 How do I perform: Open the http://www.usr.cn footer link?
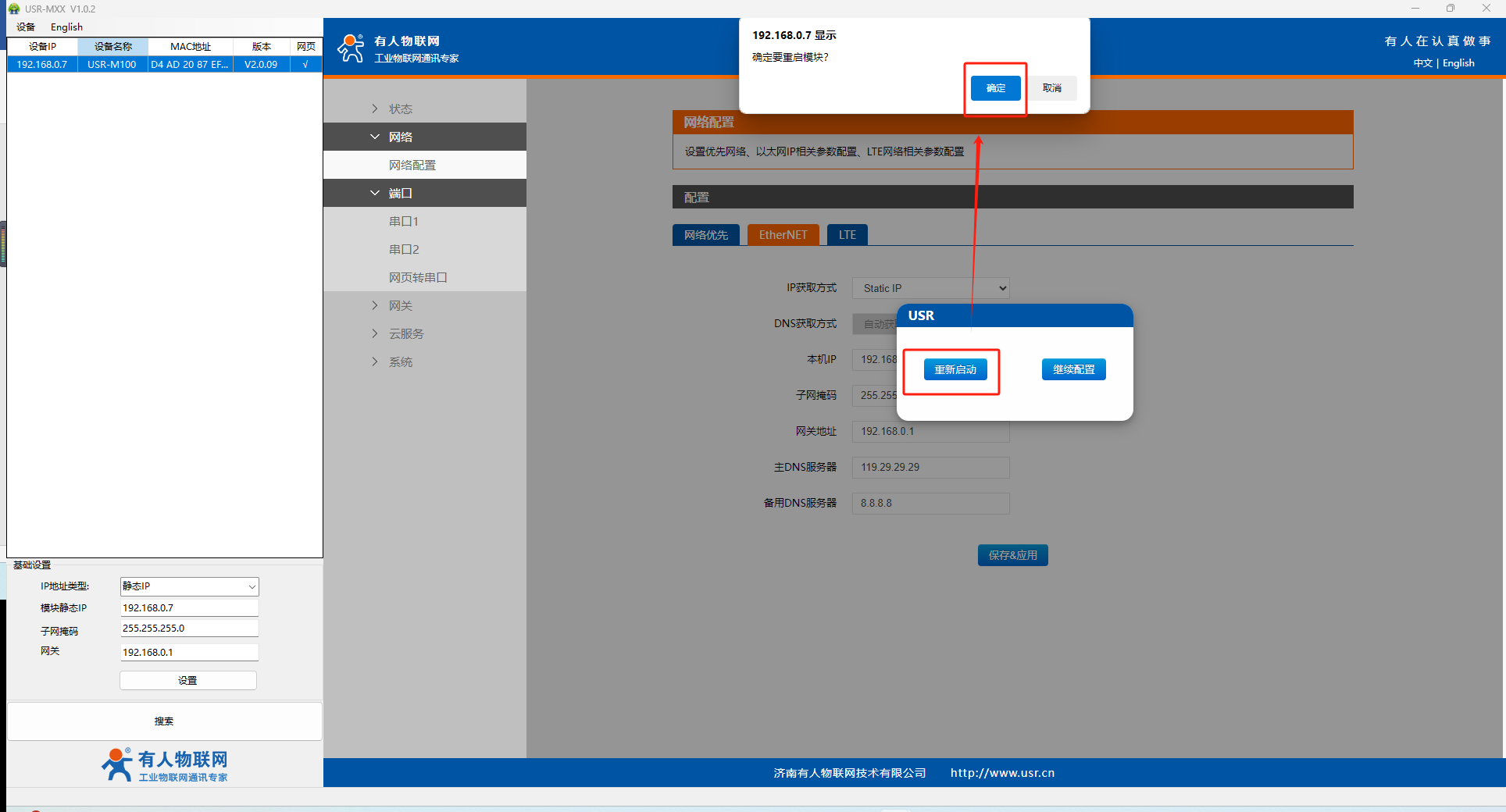[x=1002, y=773]
